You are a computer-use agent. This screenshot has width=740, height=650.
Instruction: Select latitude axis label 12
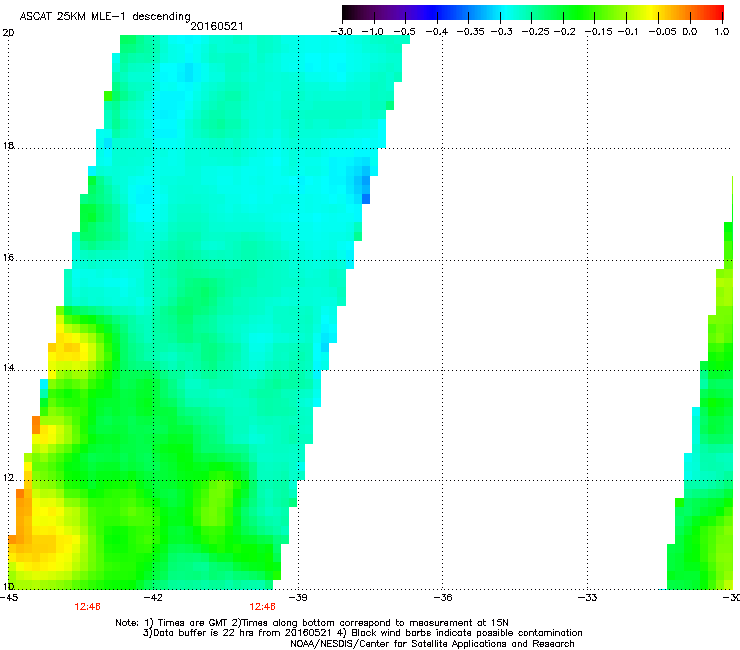click(8, 477)
